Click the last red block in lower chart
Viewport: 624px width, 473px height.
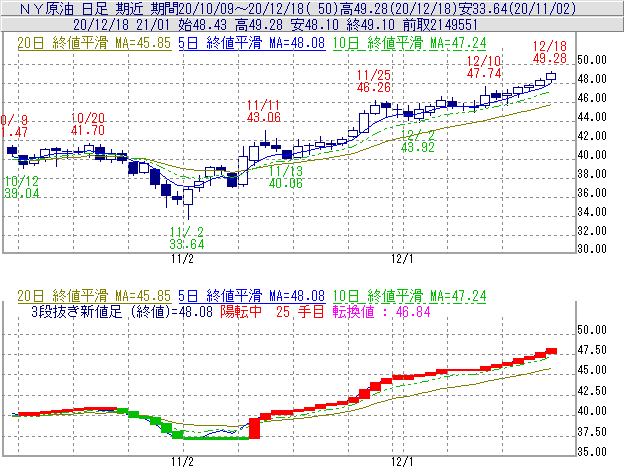[551, 351]
